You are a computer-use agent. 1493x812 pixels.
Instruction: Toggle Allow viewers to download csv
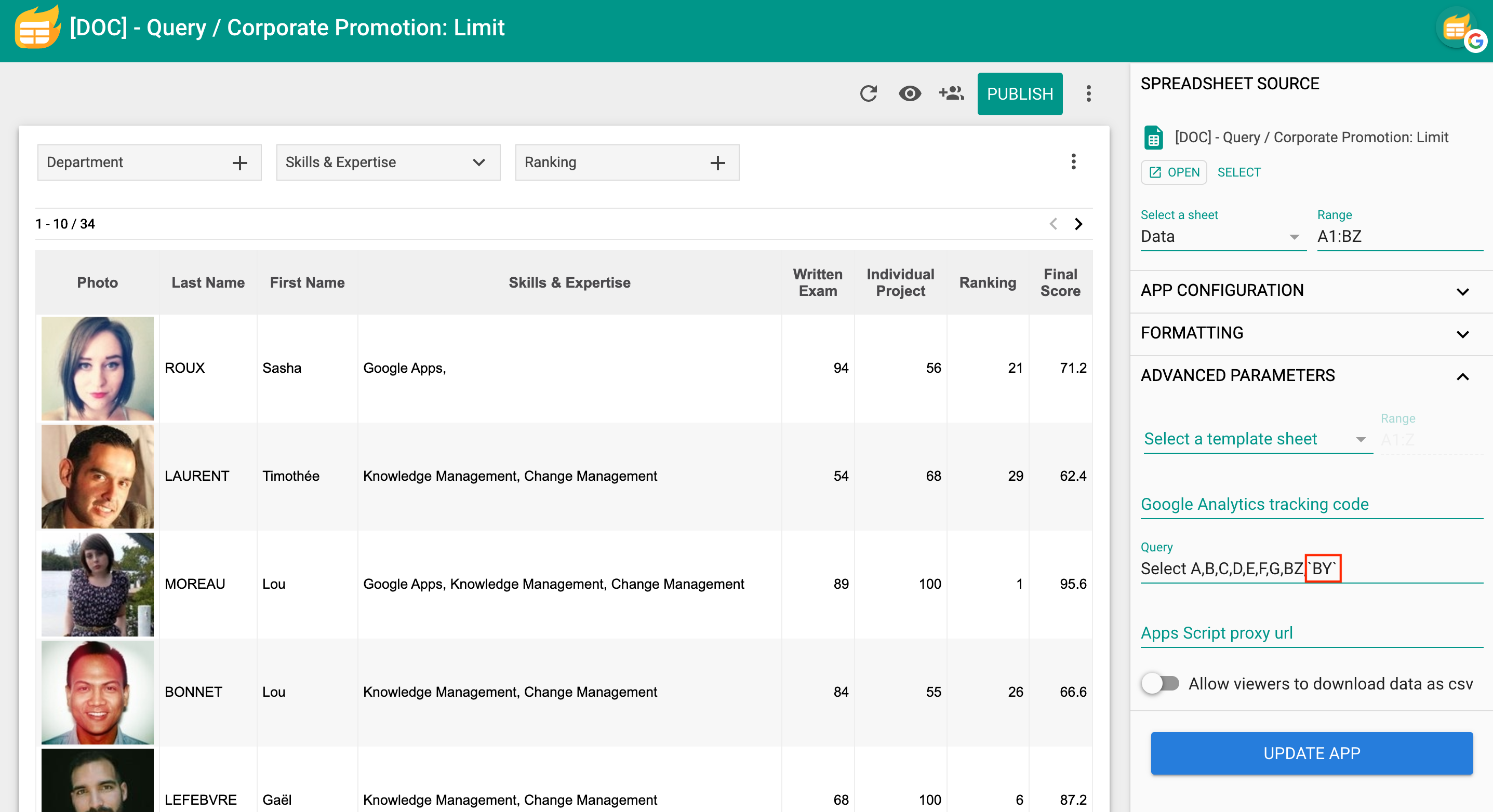click(1159, 683)
